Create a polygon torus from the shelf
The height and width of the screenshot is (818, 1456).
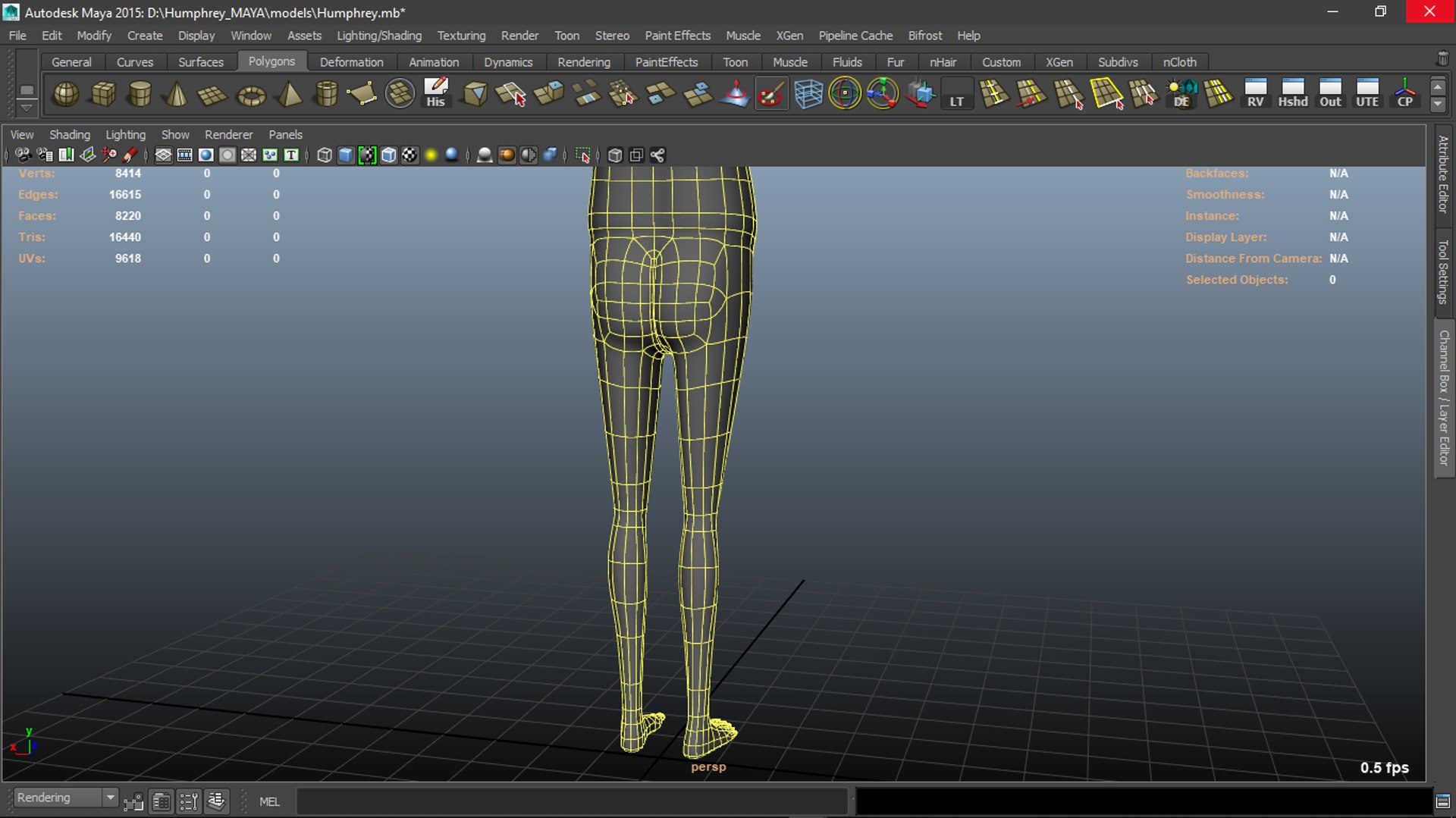(x=251, y=94)
